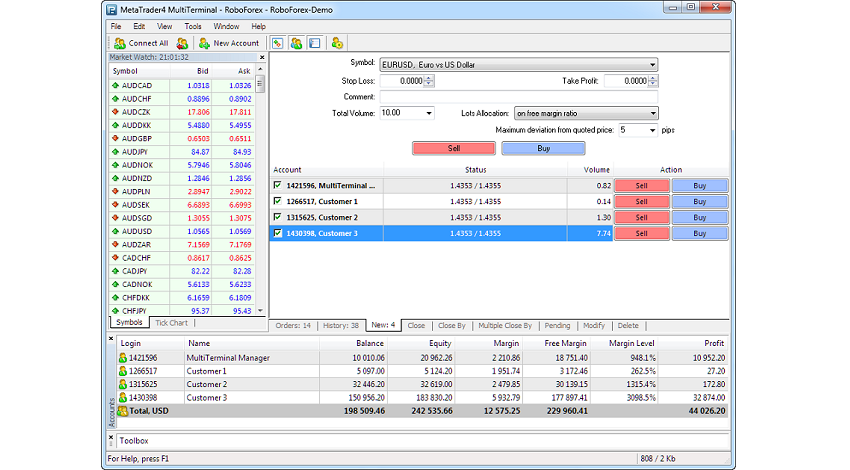Image resolution: width=850 pixels, height=470 pixels.
Task: Open the Total Volume dropdown
Action: coord(429,113)
